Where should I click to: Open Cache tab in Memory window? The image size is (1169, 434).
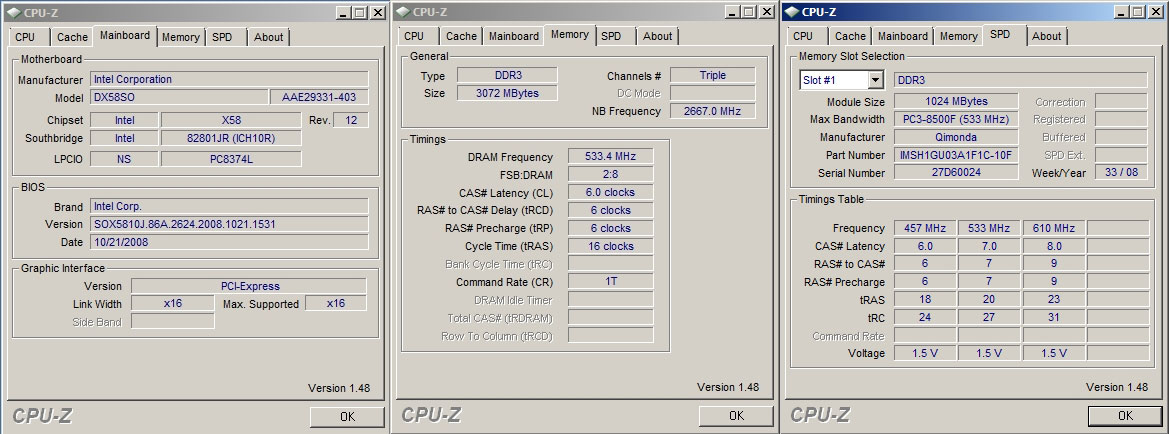pos(461,36)
